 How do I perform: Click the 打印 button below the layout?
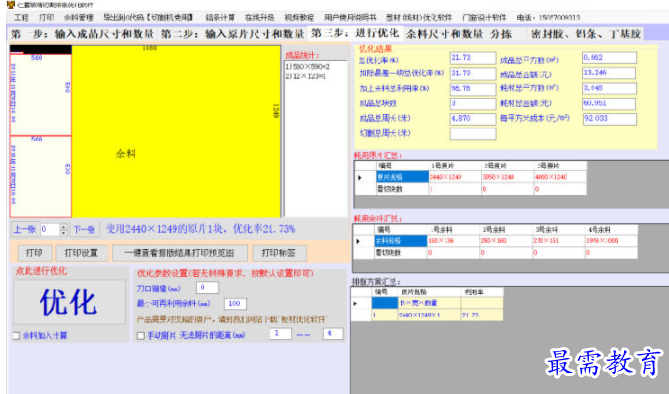[x=35, y=253]
